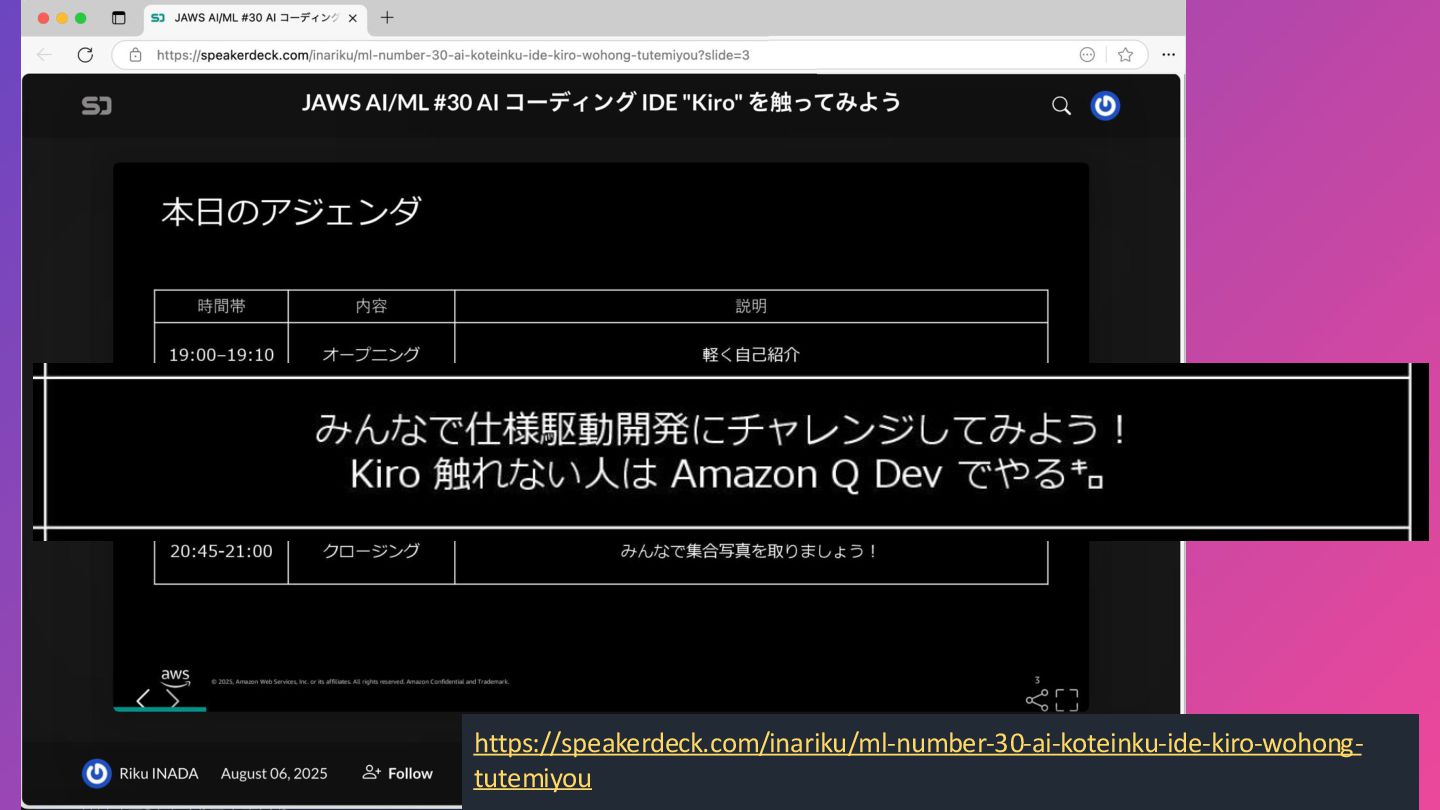This screenshot has height=810, width=1440.
Task: Click Riku INADA's avatar
Action: [x=96, y=773]
